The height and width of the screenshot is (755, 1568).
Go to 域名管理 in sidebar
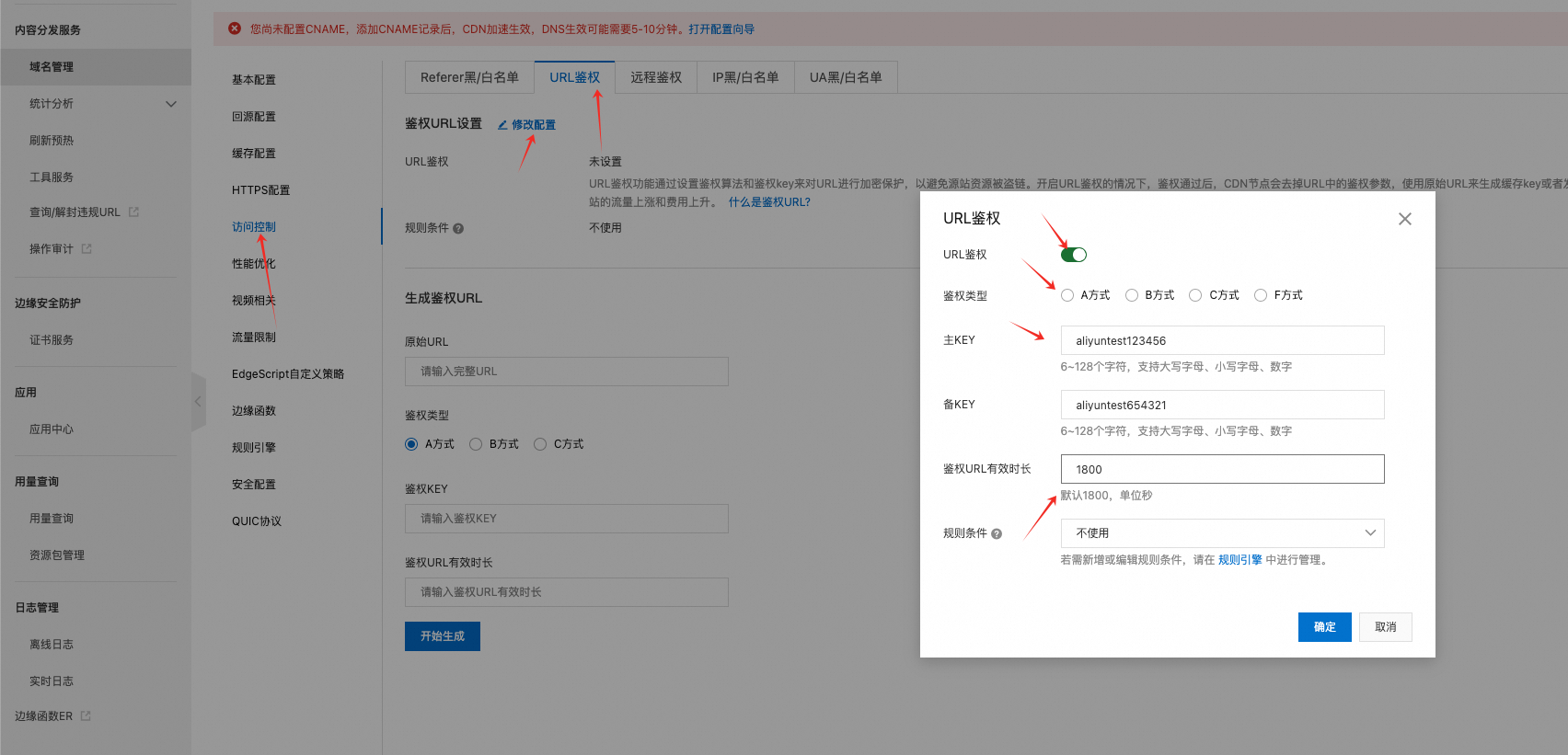pos(96,67)
